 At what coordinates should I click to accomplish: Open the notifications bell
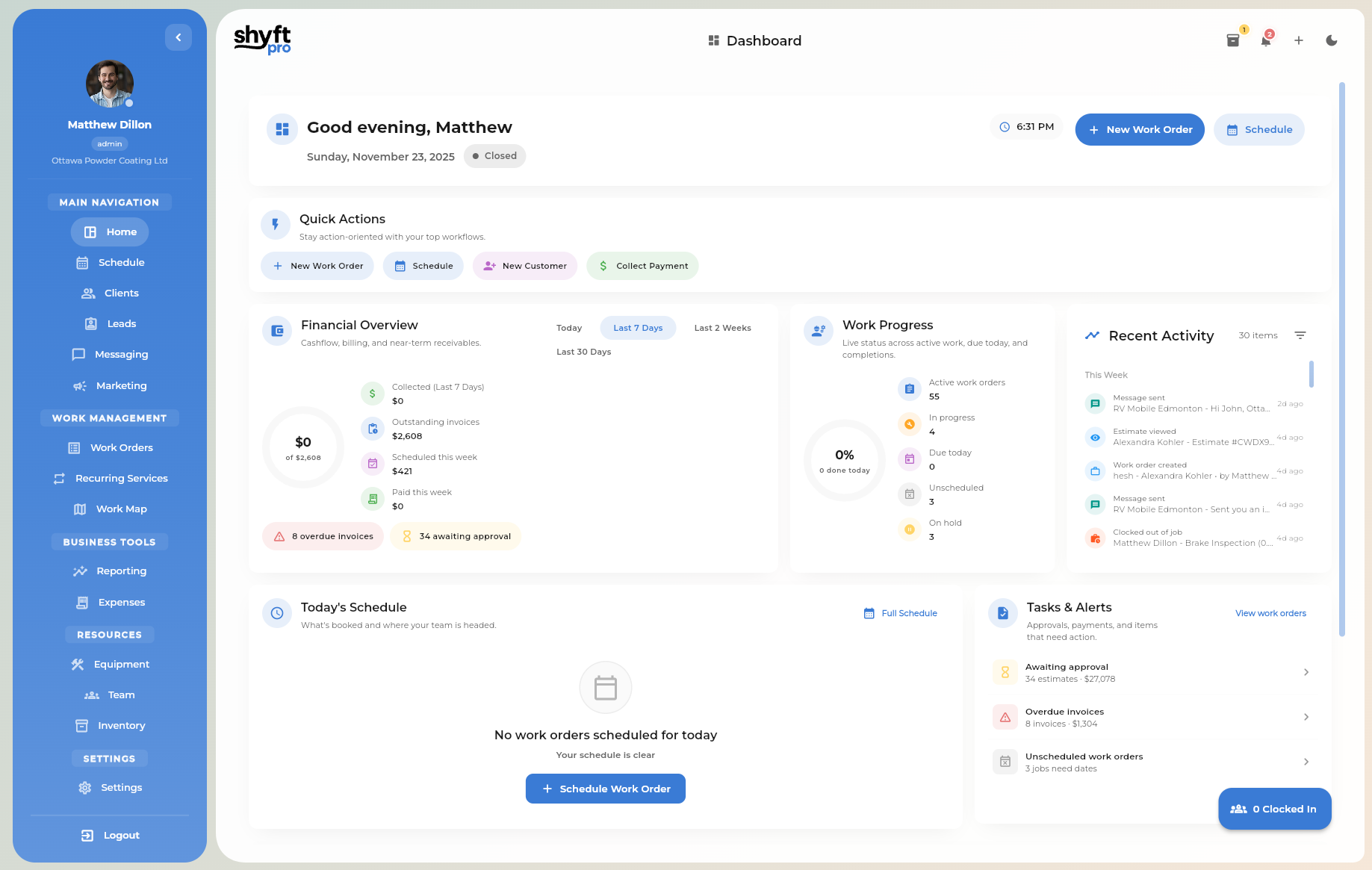coord(1266,40)
